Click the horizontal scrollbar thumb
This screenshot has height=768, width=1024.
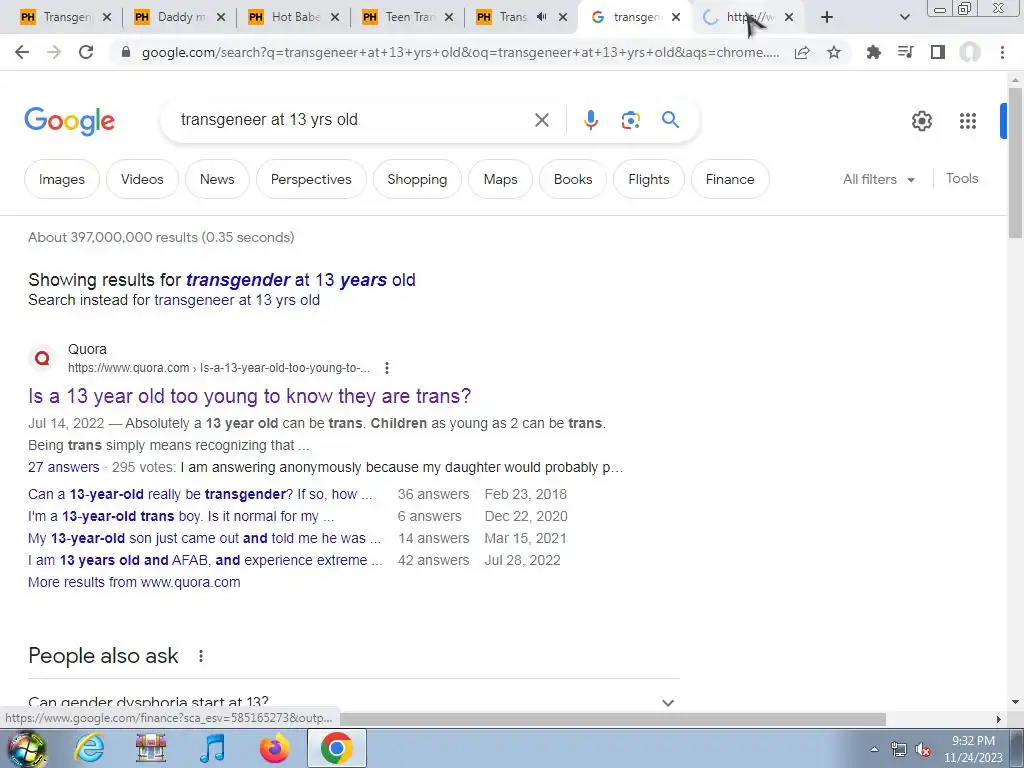(x=613, y=719)
